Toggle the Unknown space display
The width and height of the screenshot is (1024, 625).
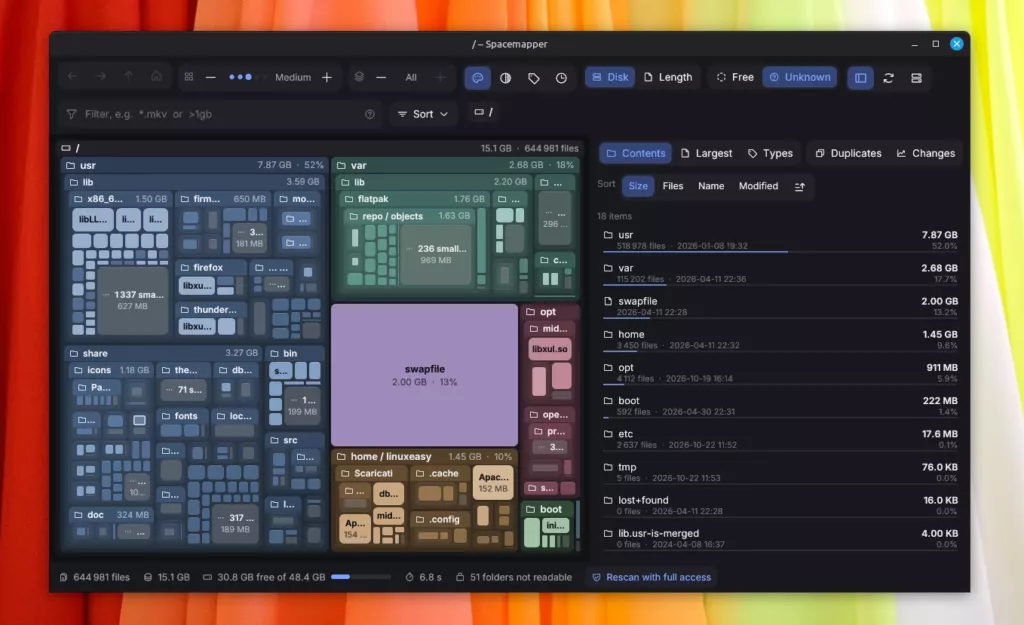click(x=800, y=77)
